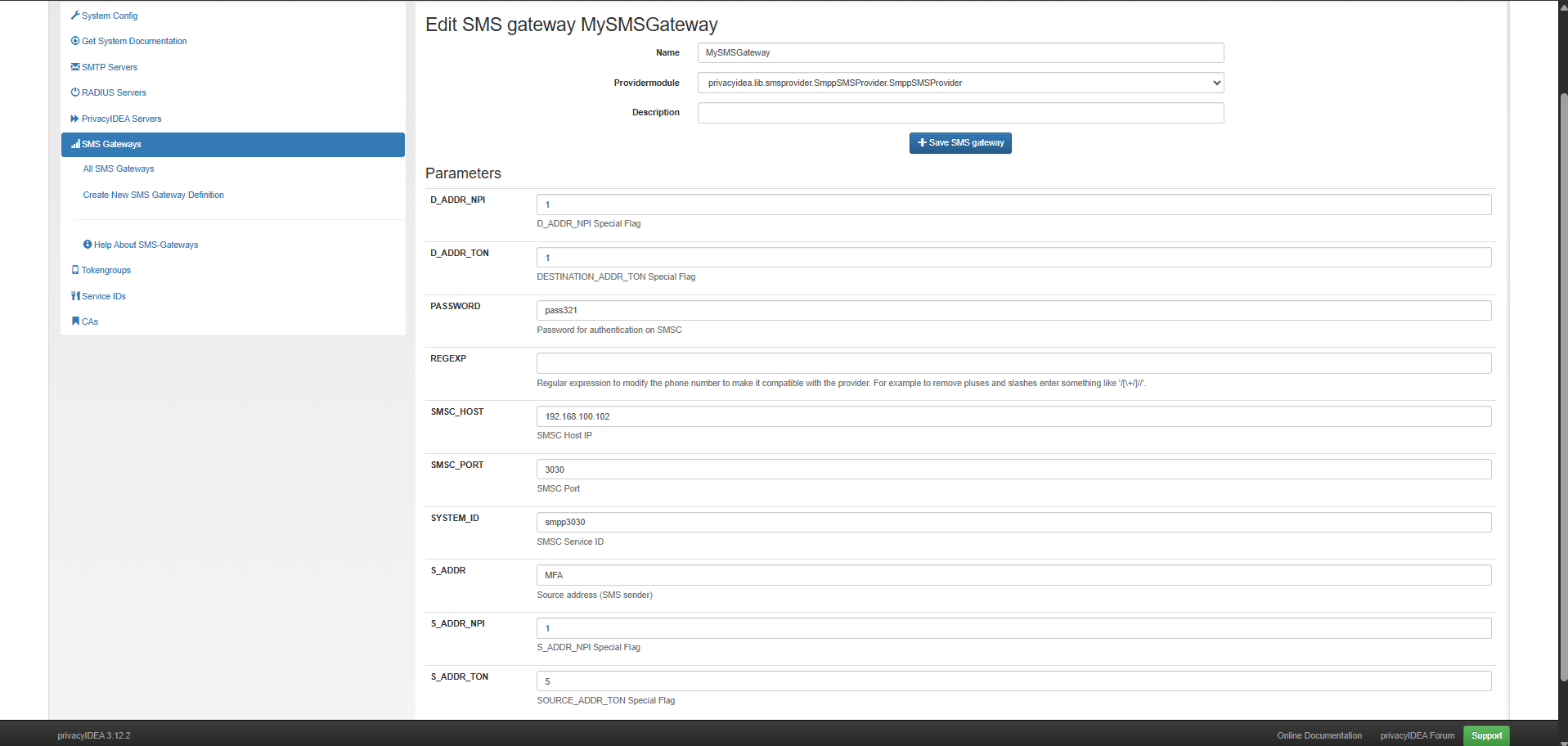Select Create New SMS Gateway Definition

pyautogui.click(x=153, y=195)
